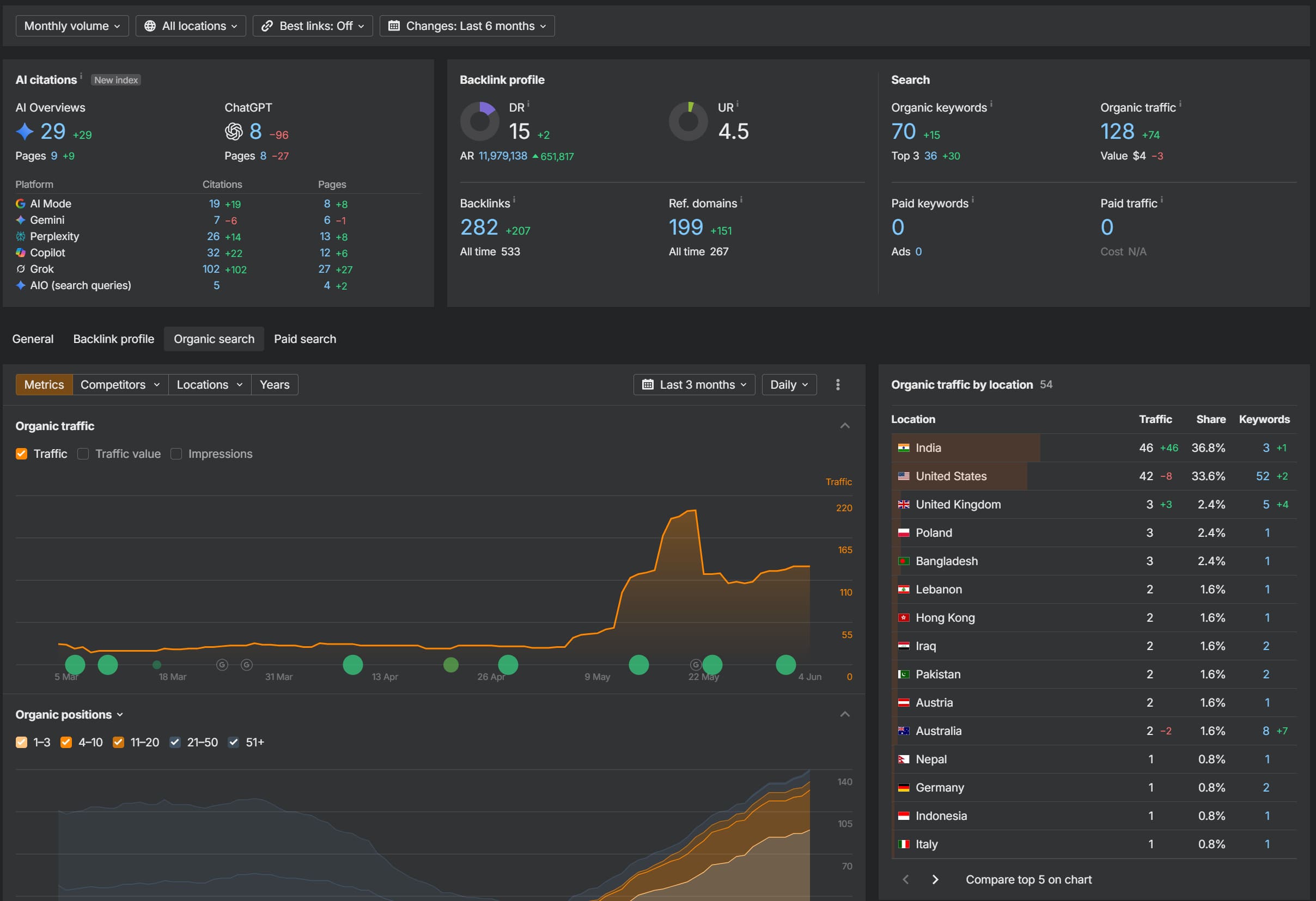
Task: Open the Last 3 months date dropdown
Action: pos(694,385)
